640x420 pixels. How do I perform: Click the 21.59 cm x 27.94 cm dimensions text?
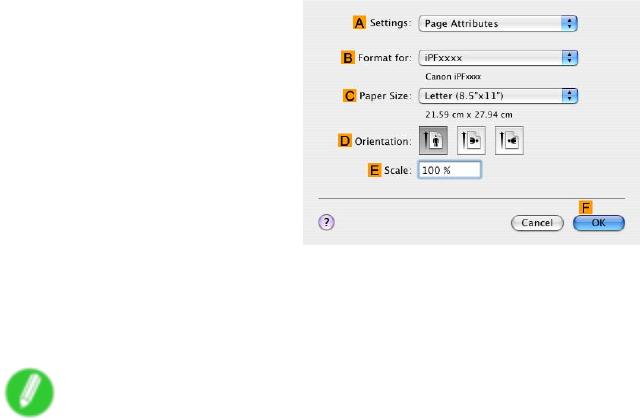click(x=469, y=115)
